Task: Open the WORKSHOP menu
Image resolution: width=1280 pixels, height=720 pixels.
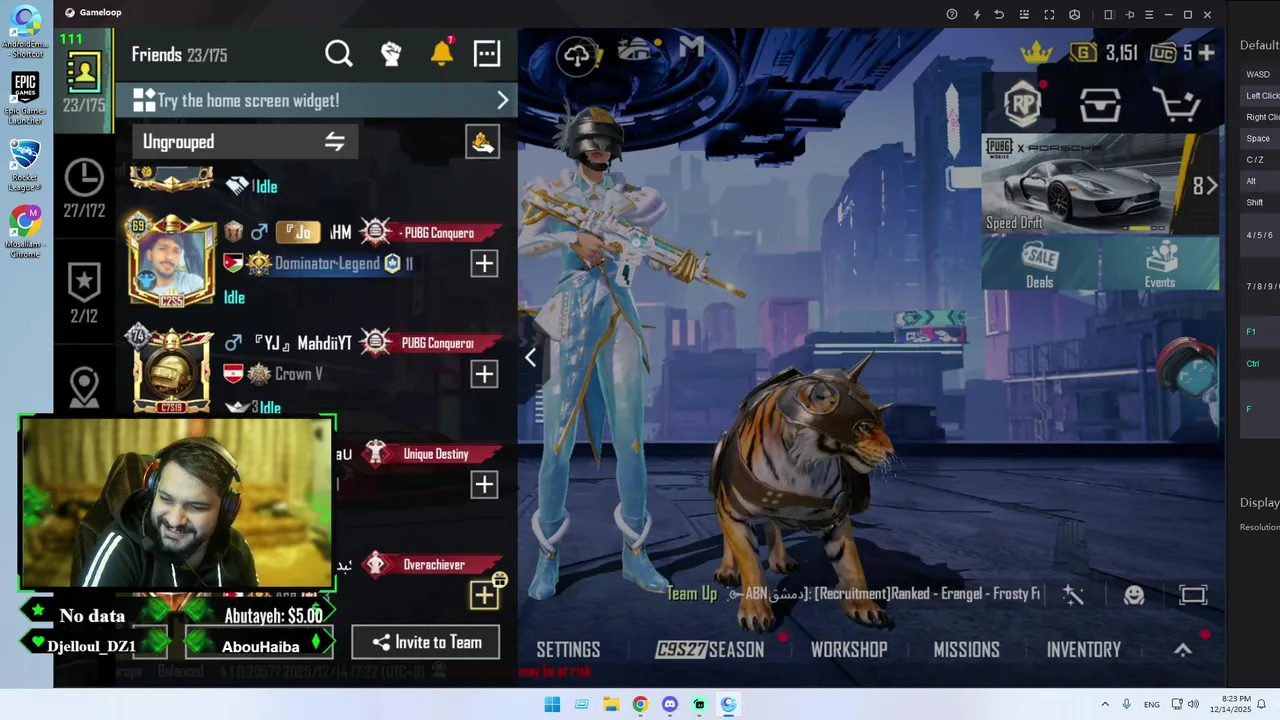Action: 849,650
